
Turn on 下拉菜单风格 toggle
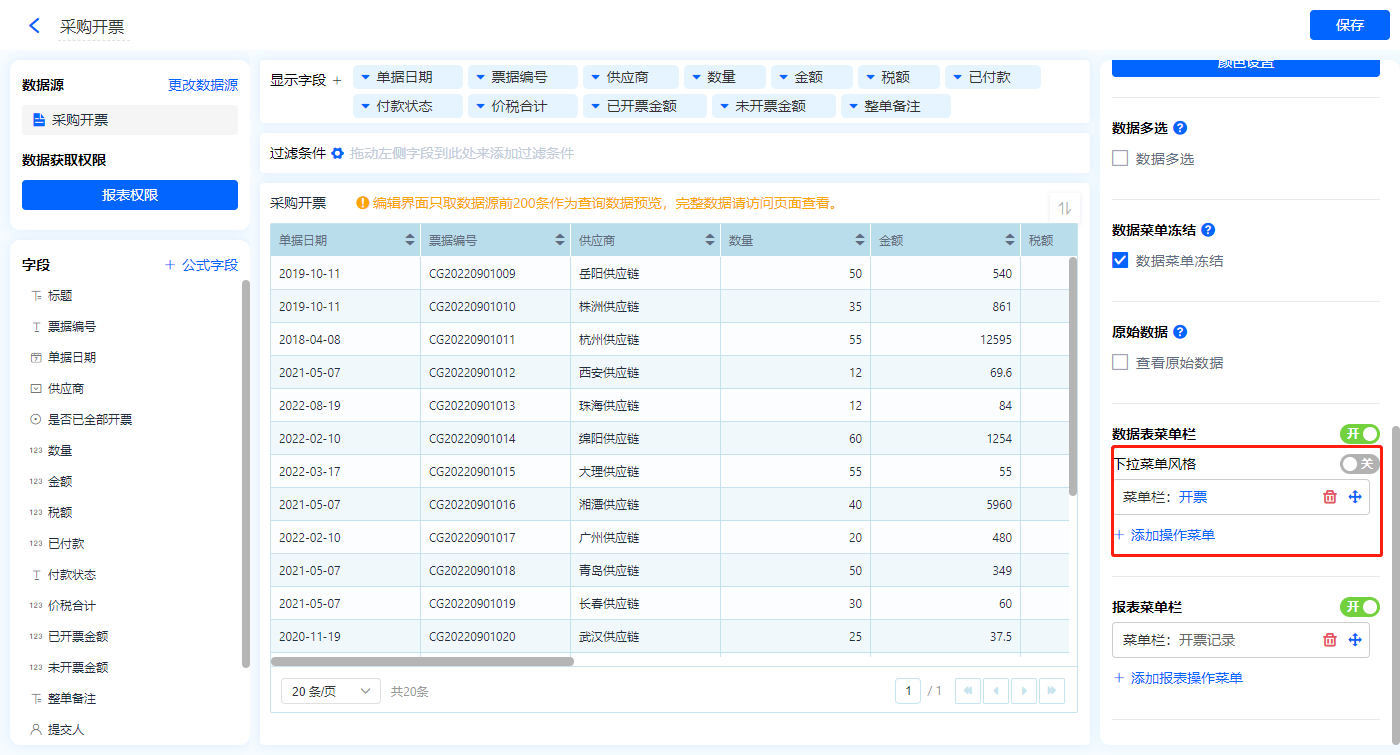1358,464
